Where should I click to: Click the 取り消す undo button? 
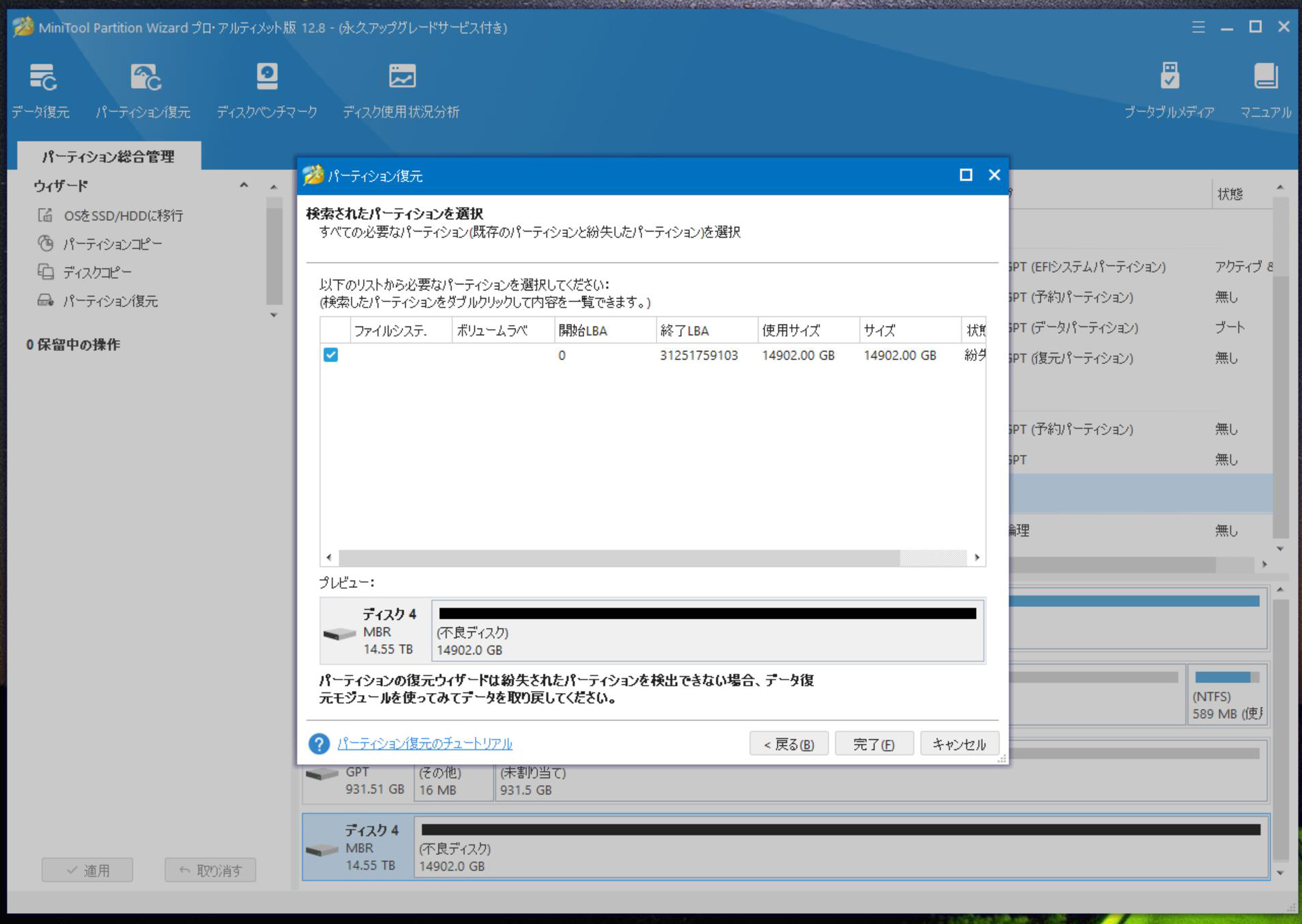(x=210, y=870)
